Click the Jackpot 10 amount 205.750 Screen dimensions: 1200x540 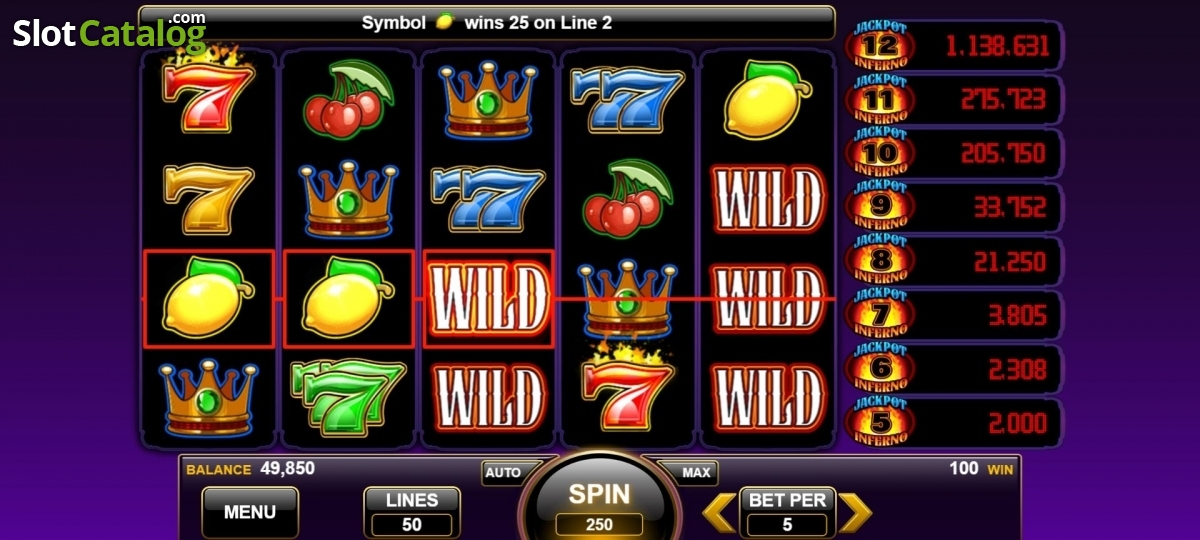pos(1003,153)
